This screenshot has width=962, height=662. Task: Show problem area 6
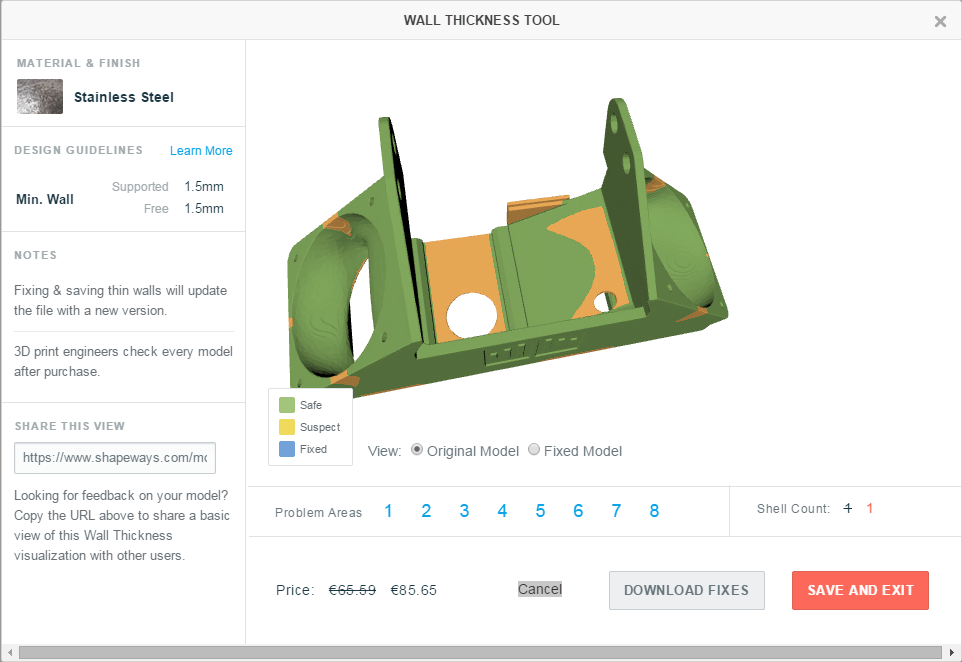(578, 510)
